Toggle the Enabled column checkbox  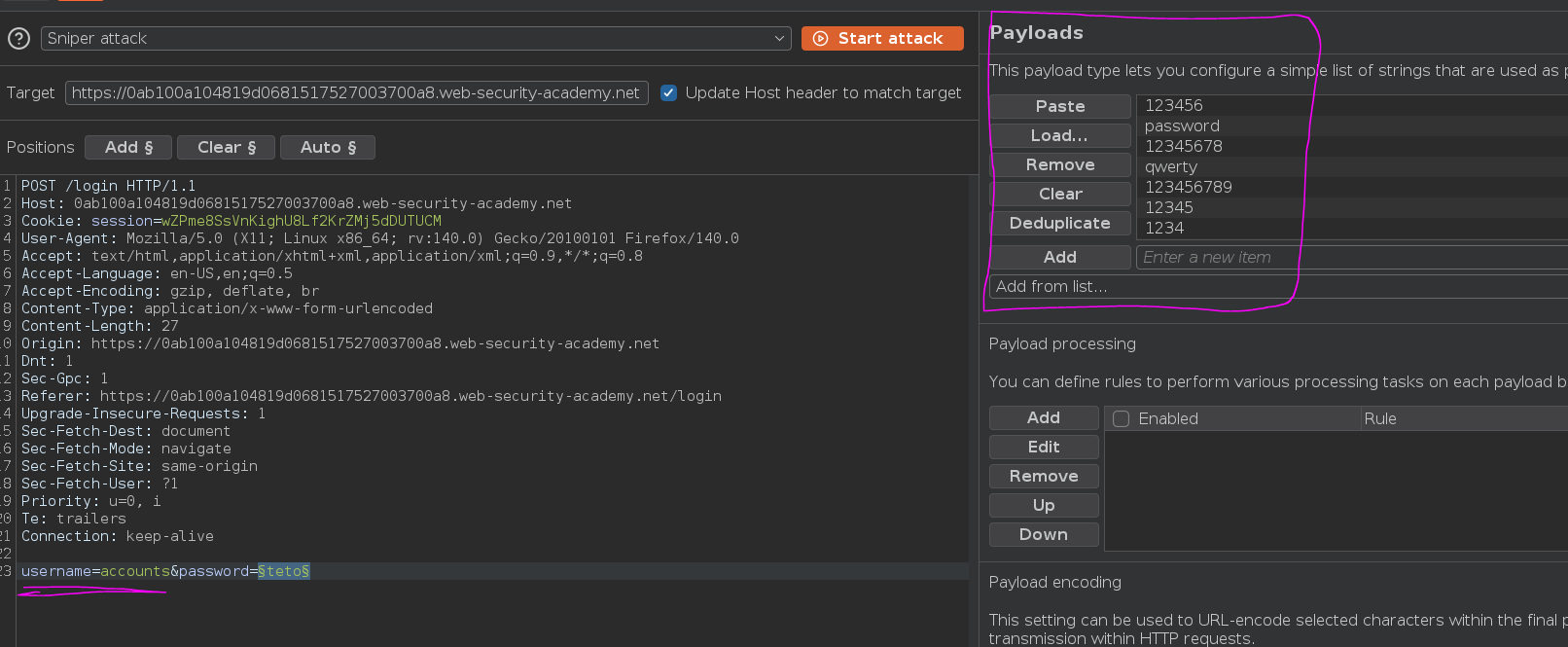1122,419
